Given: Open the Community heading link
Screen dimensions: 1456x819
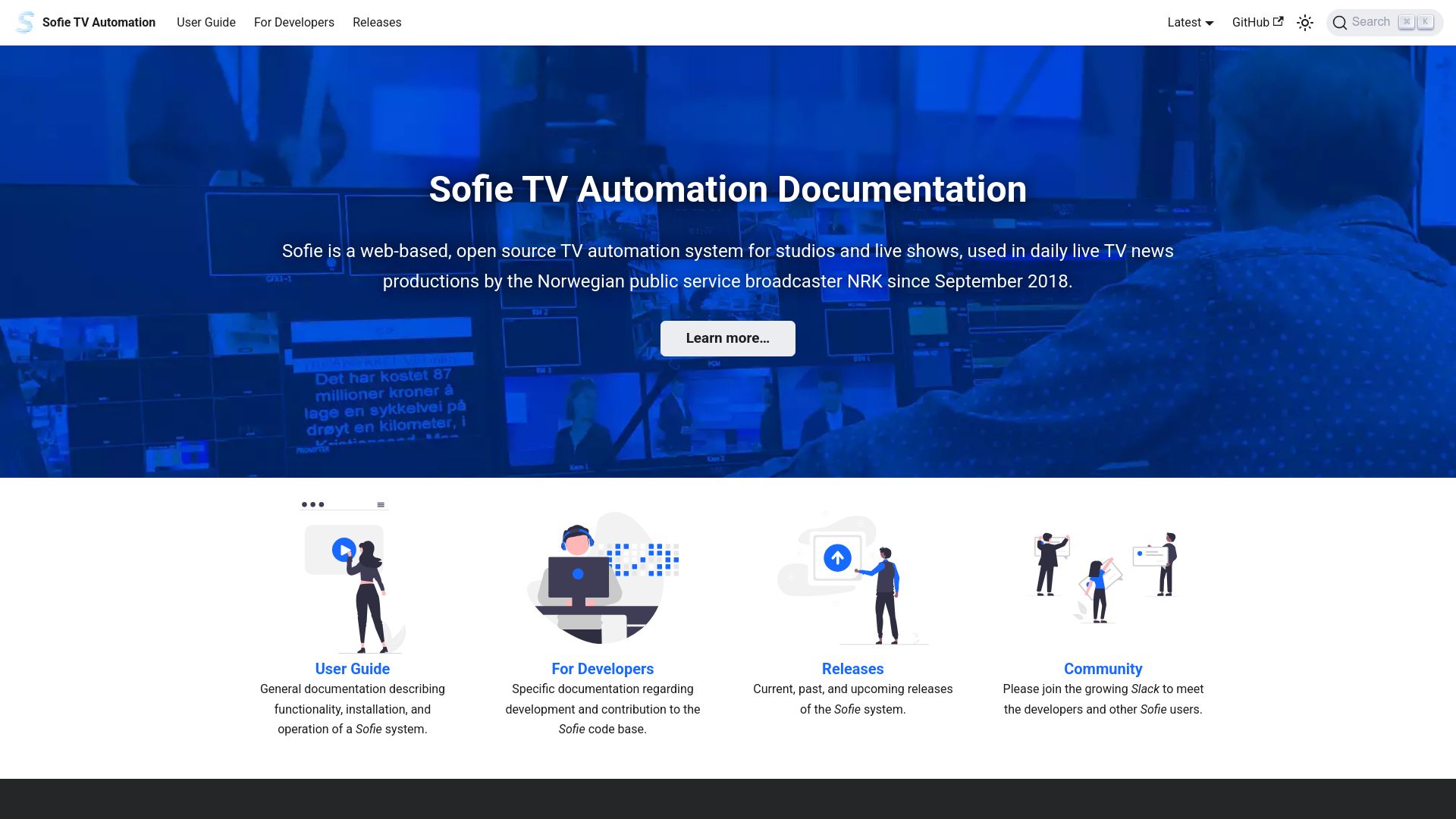Looking at the screenshot, I should click(1103, 669).
